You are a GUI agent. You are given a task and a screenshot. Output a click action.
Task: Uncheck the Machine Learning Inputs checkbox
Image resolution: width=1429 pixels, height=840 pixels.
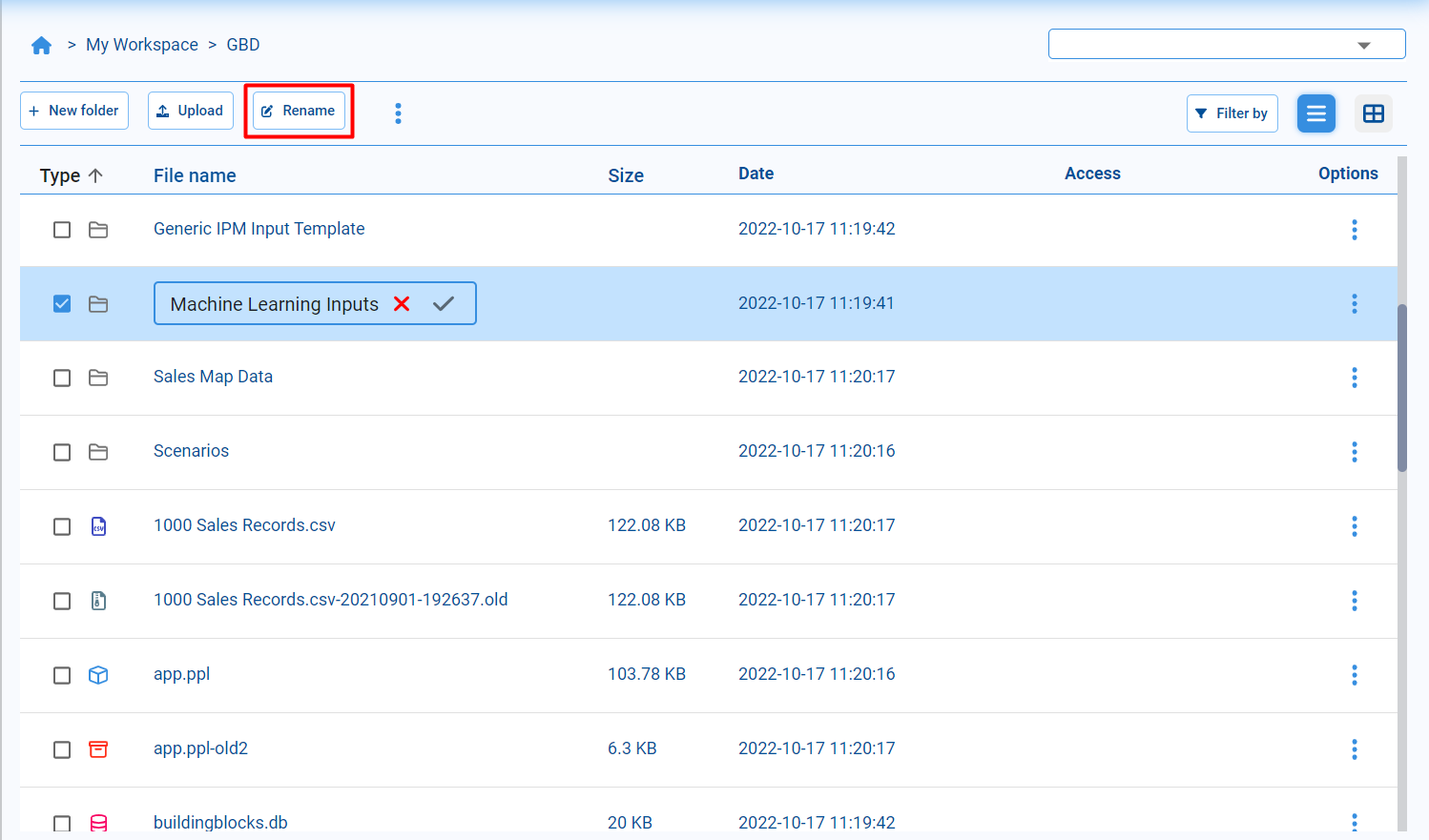pyautogui.click(x=62, y=303)
